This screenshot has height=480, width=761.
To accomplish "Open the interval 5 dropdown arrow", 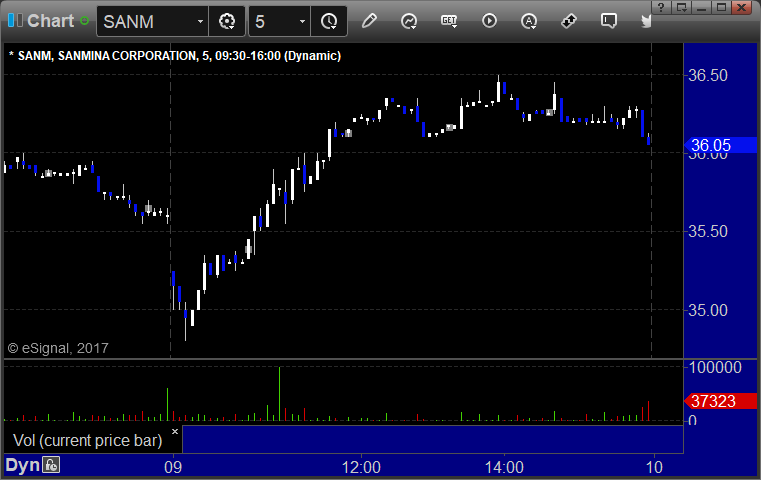I will coord(302,21).
